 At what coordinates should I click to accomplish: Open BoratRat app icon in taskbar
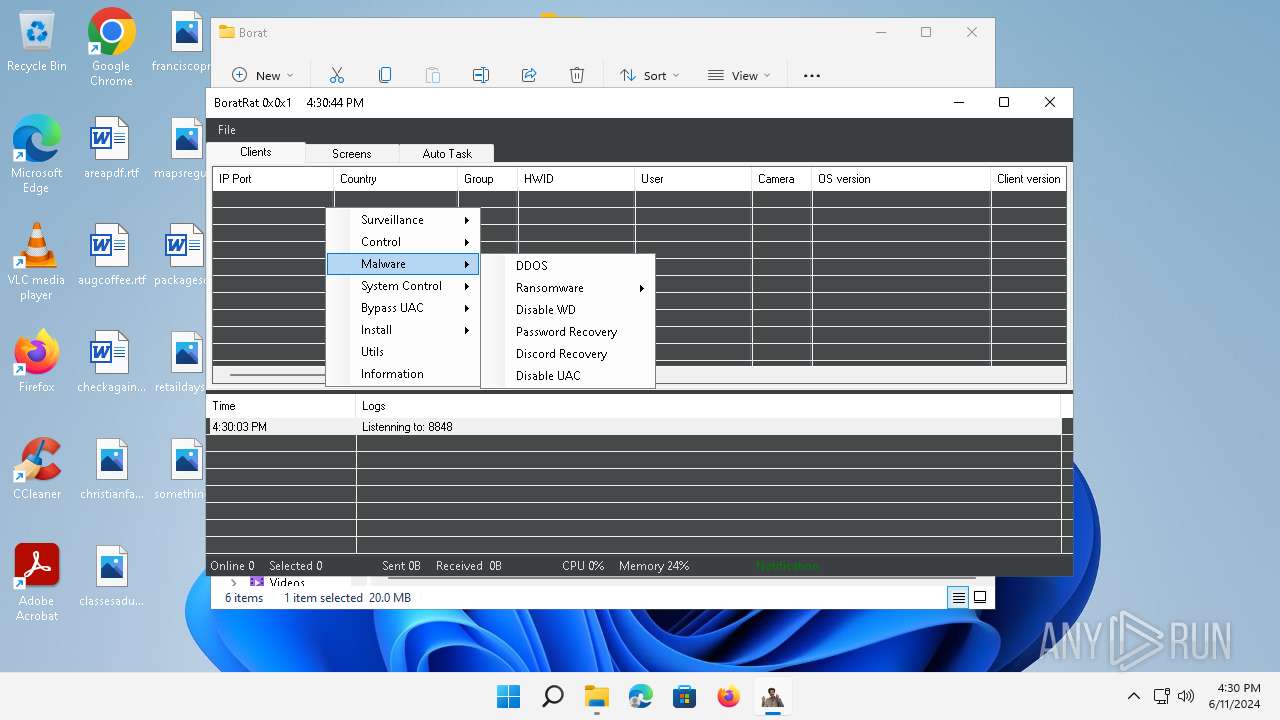[x=772, y=696]
